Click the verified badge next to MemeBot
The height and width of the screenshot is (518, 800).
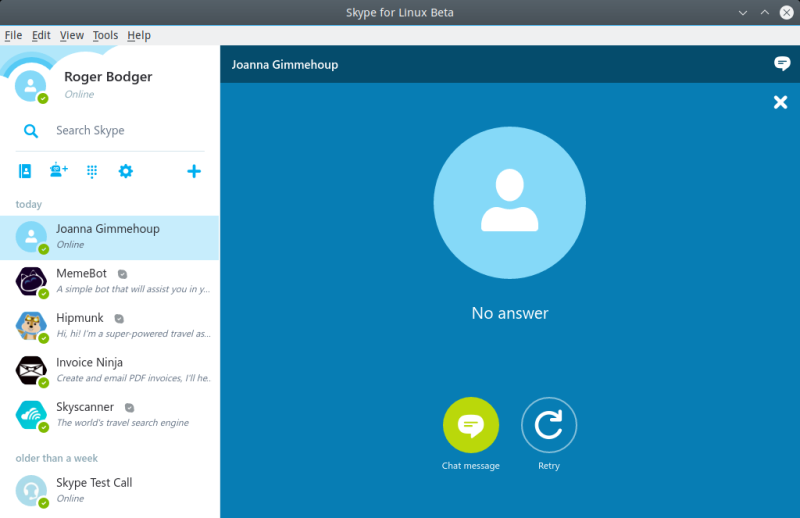[x=122, y=274]
